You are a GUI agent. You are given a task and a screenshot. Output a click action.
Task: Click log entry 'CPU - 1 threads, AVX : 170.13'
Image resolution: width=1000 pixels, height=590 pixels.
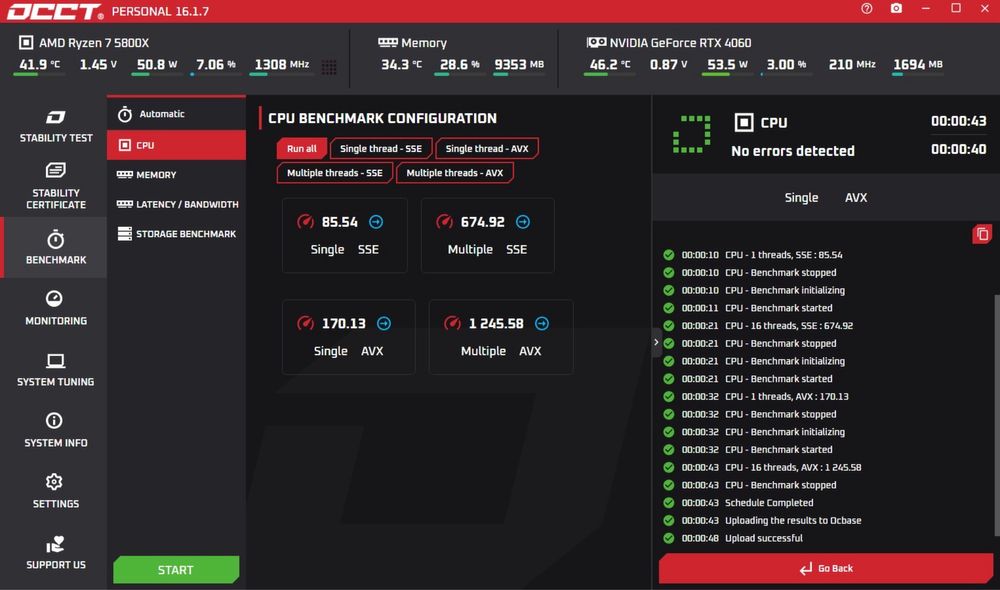(786, 396)
